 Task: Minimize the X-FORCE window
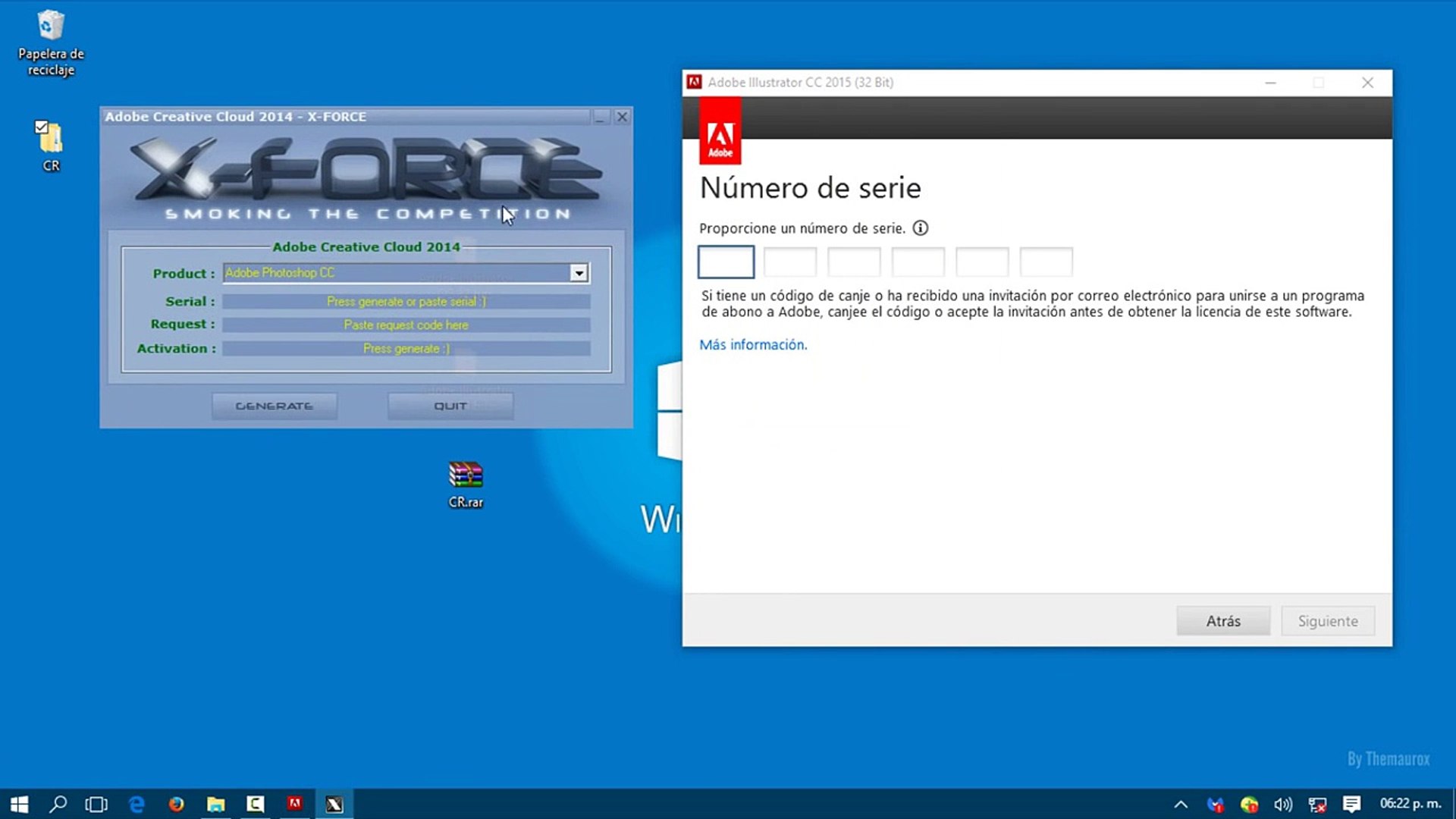point(600,117)
